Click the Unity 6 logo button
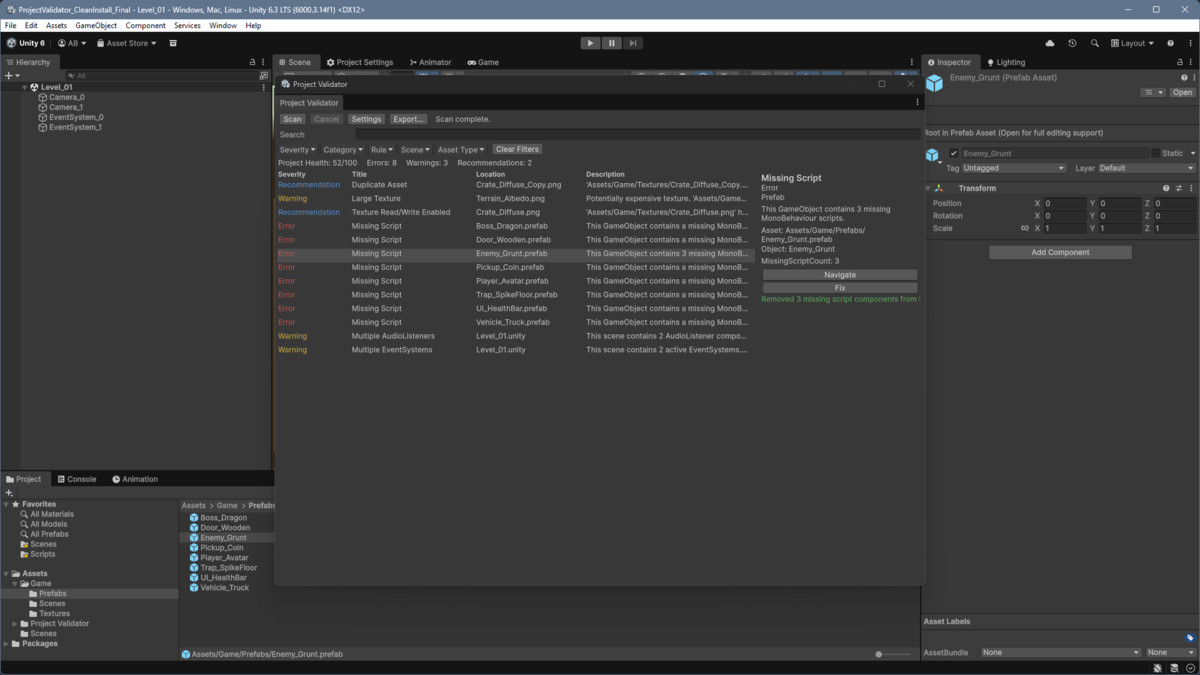Viewport: 1200px width, 675px height. [x=26, y=43]
